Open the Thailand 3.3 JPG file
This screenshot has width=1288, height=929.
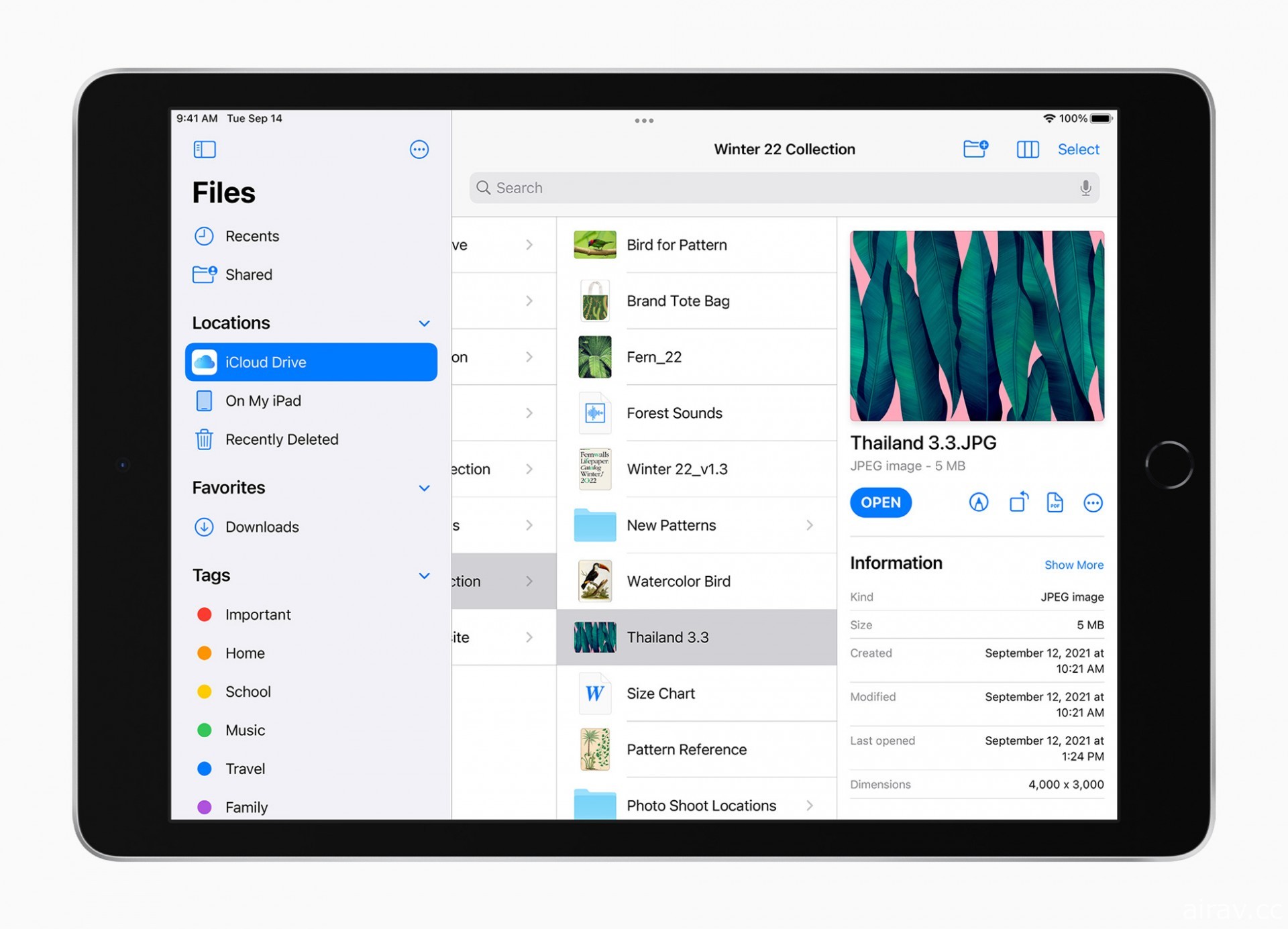(x=879, y=502)
